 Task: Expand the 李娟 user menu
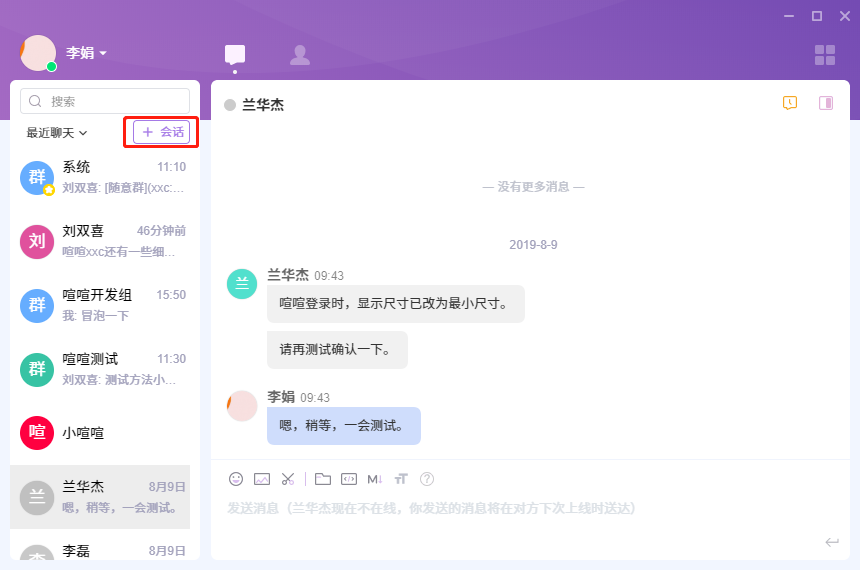(87, 53)
